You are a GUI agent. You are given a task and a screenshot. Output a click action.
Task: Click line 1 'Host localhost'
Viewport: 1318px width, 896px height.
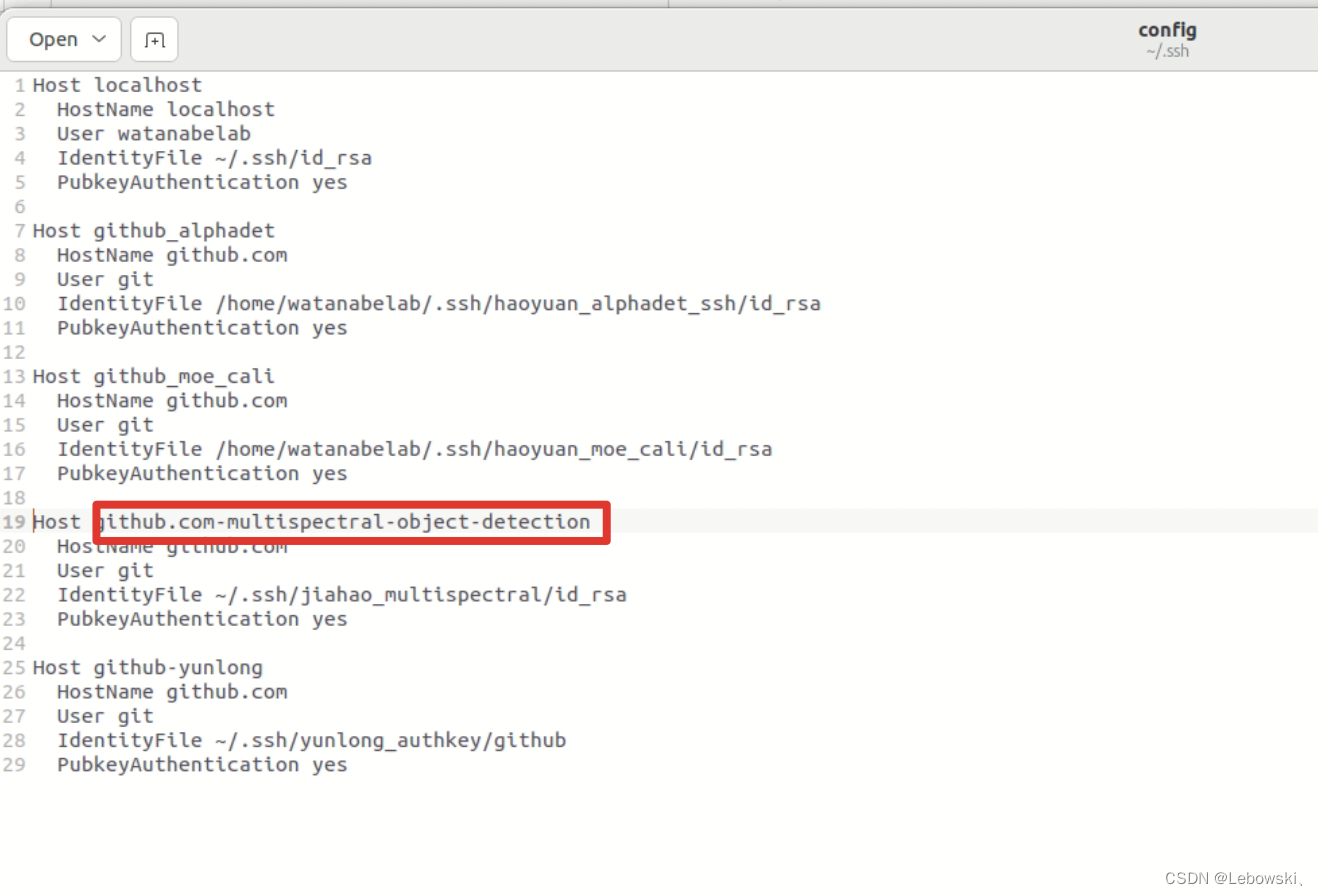point(117,85)
